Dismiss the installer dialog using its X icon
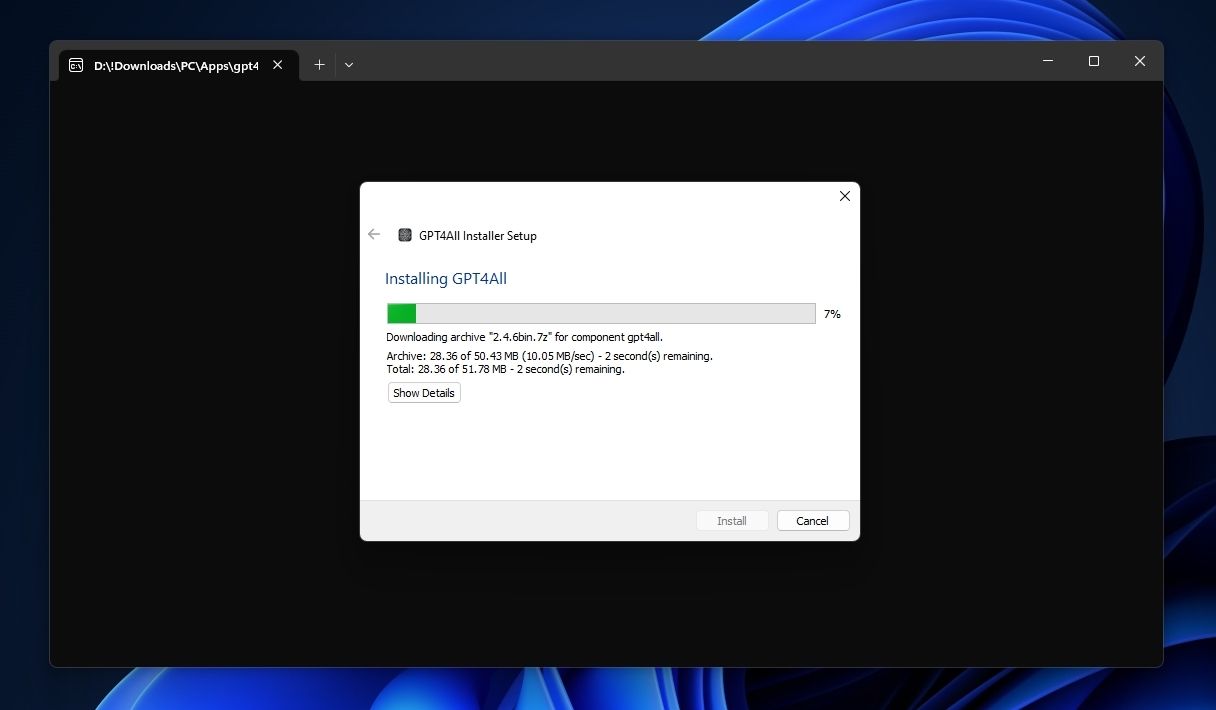The height and width of the screenshot is (710, 1216). click(844, 196)
